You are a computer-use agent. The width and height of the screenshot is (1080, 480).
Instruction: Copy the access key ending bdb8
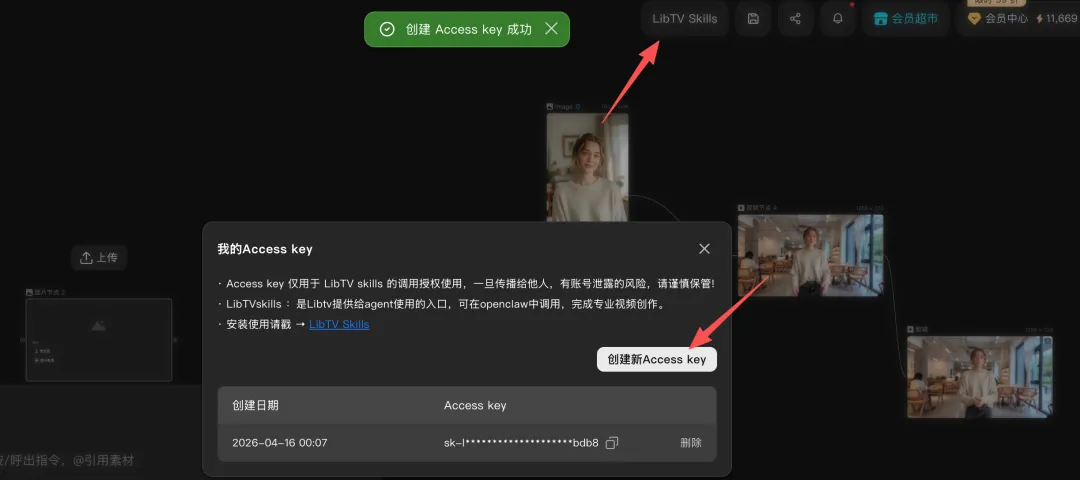612,443
